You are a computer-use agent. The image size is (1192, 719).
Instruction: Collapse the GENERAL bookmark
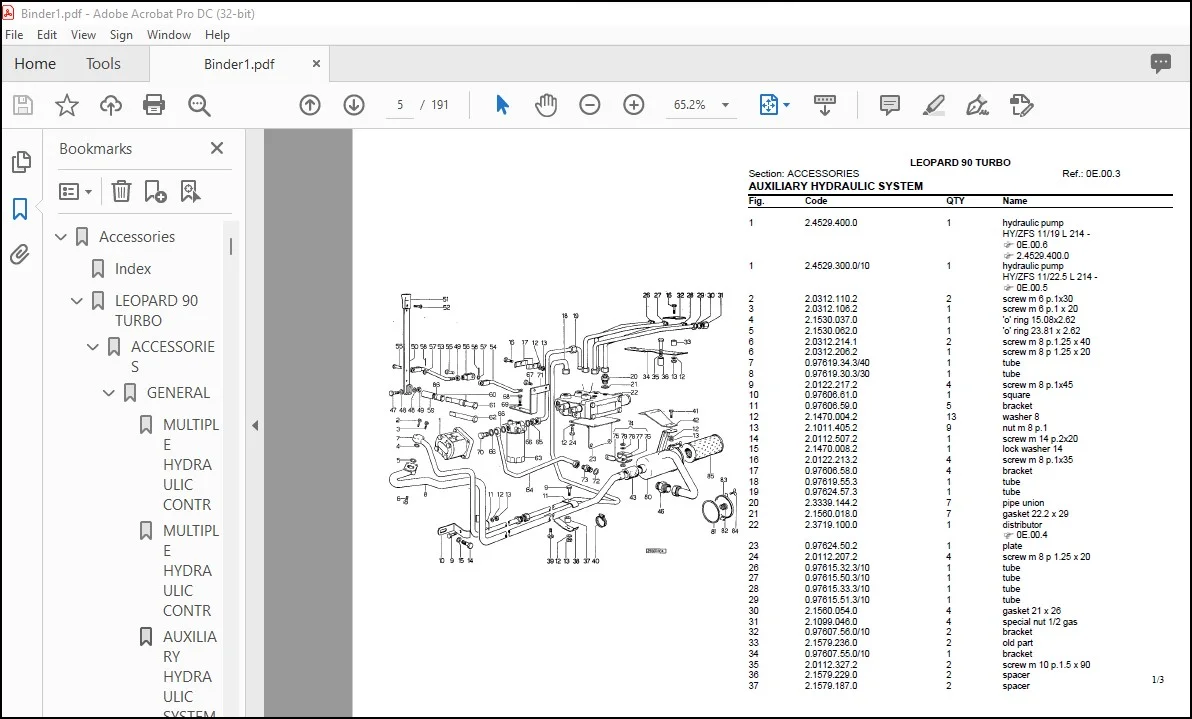(109, 393)
